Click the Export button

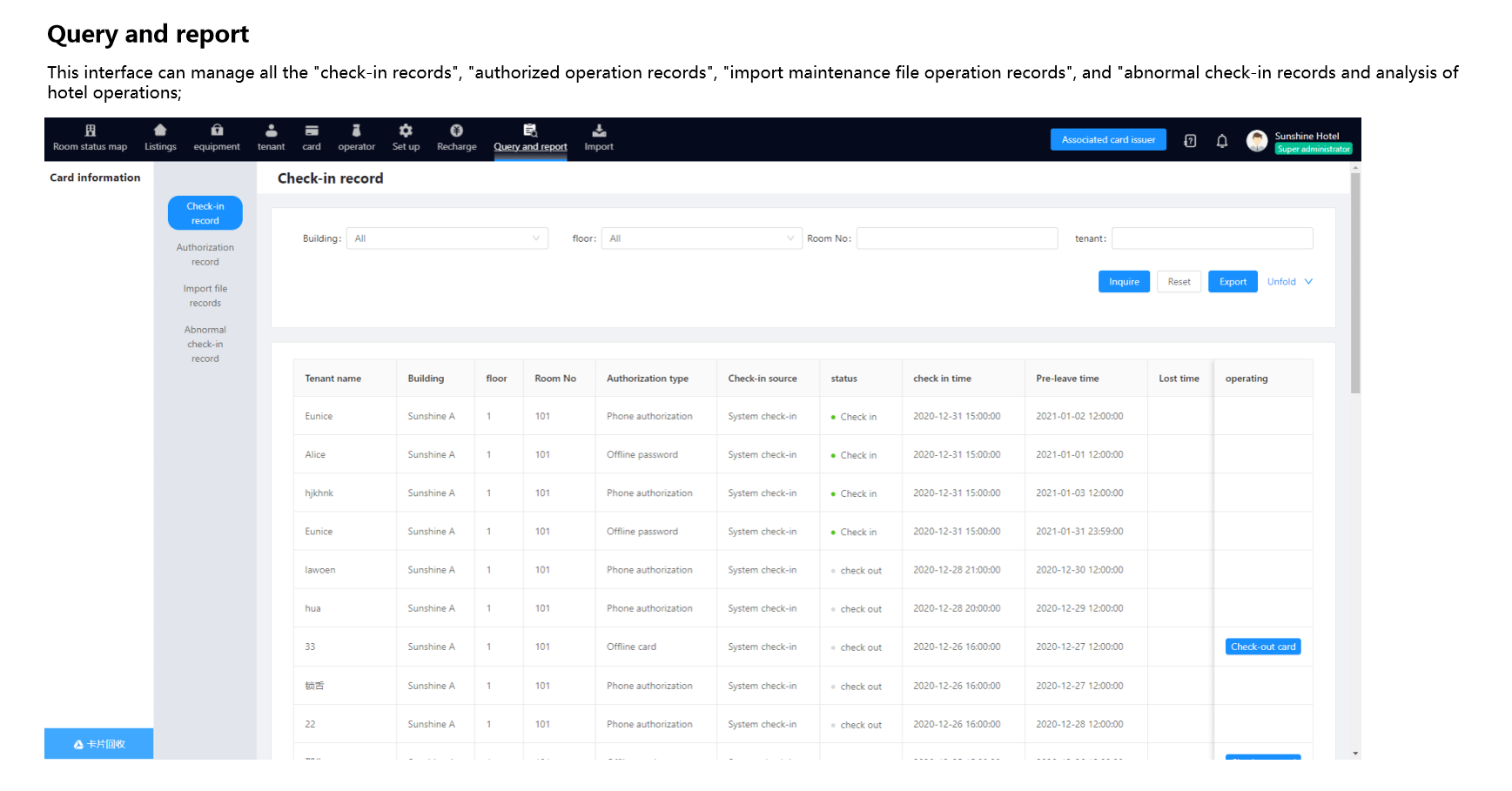[x=1233, y=282]
